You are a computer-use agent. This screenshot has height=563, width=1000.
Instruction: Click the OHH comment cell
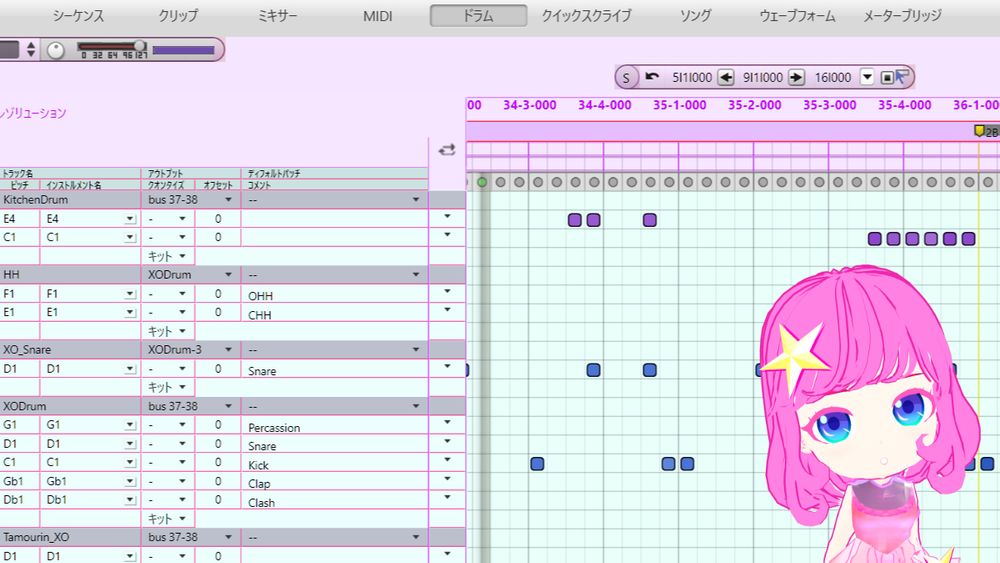pos(335,295)
